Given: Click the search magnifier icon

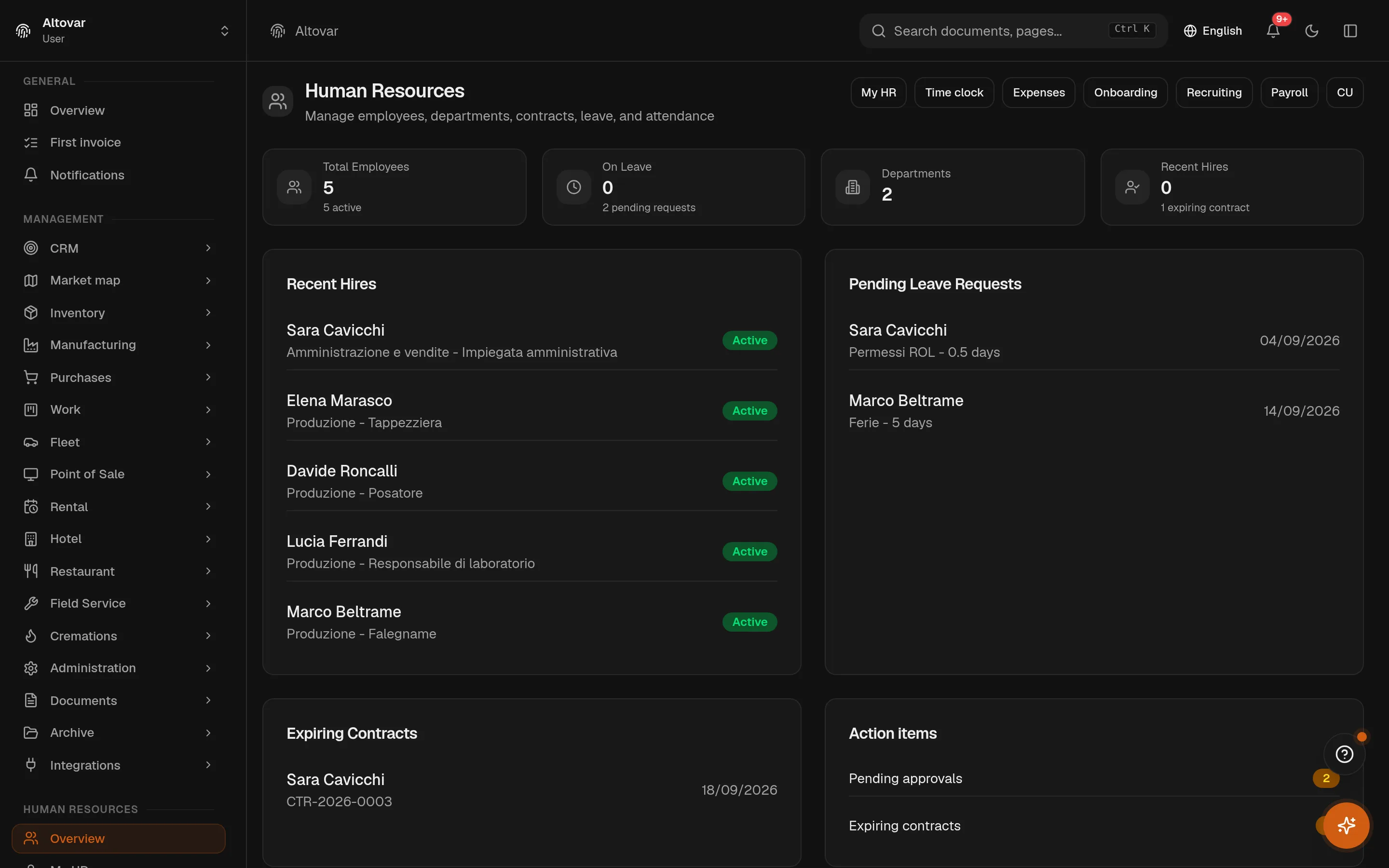Looking at the screenshot, I should (x=878, y=31).
